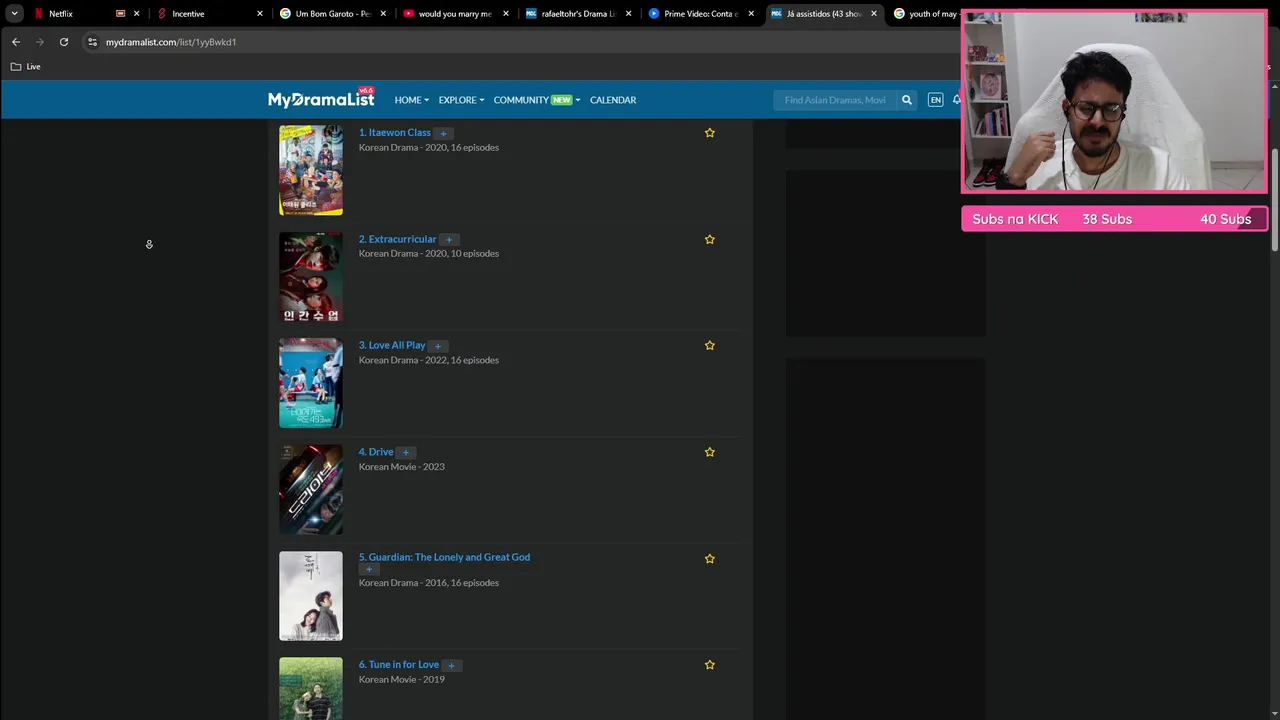
Task: Click the Subs na KICK overlay bar
Action: [x=1114, y=219]
